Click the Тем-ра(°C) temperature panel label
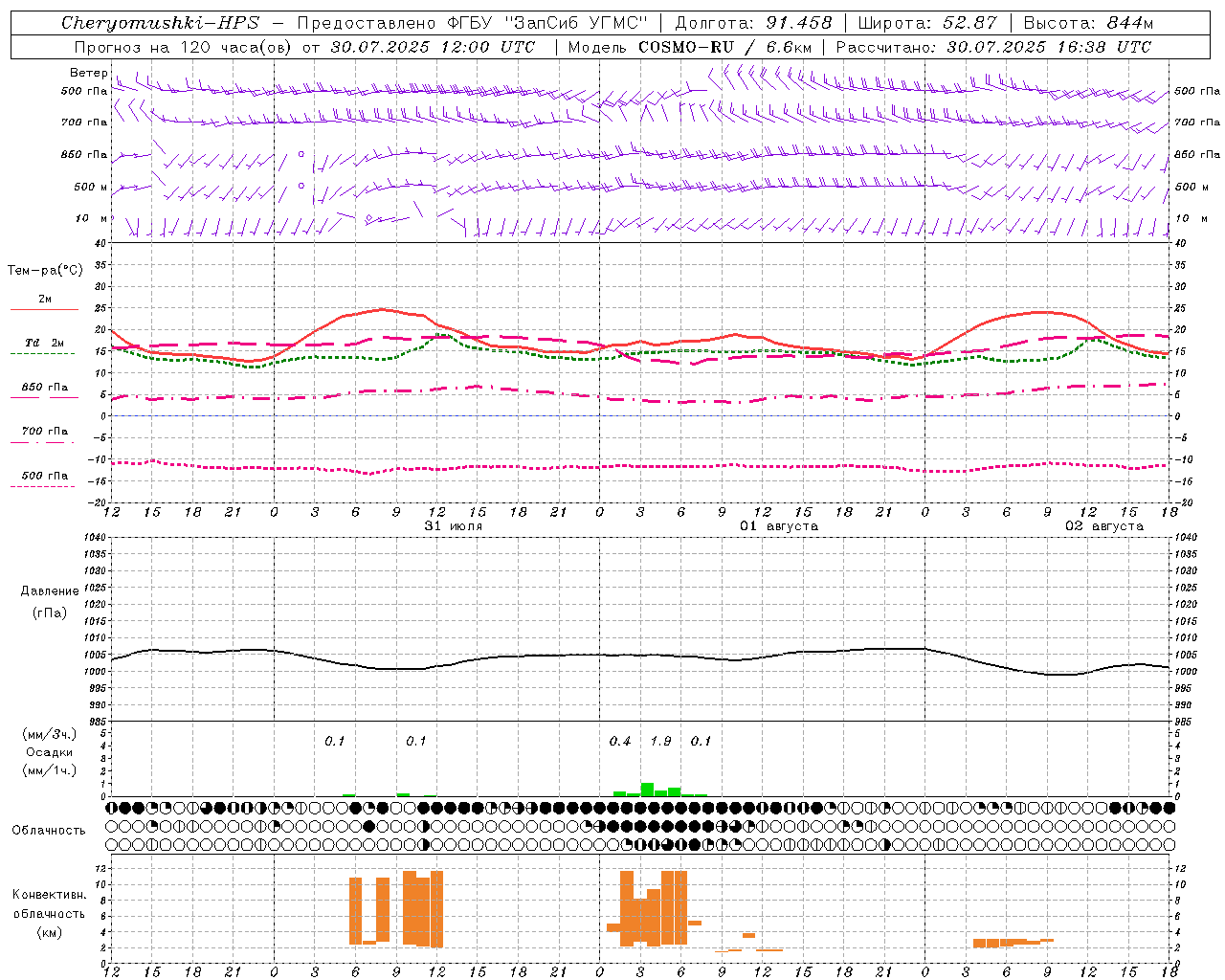Viewport: 1225px width, 980px height. [x=45, y=271]
